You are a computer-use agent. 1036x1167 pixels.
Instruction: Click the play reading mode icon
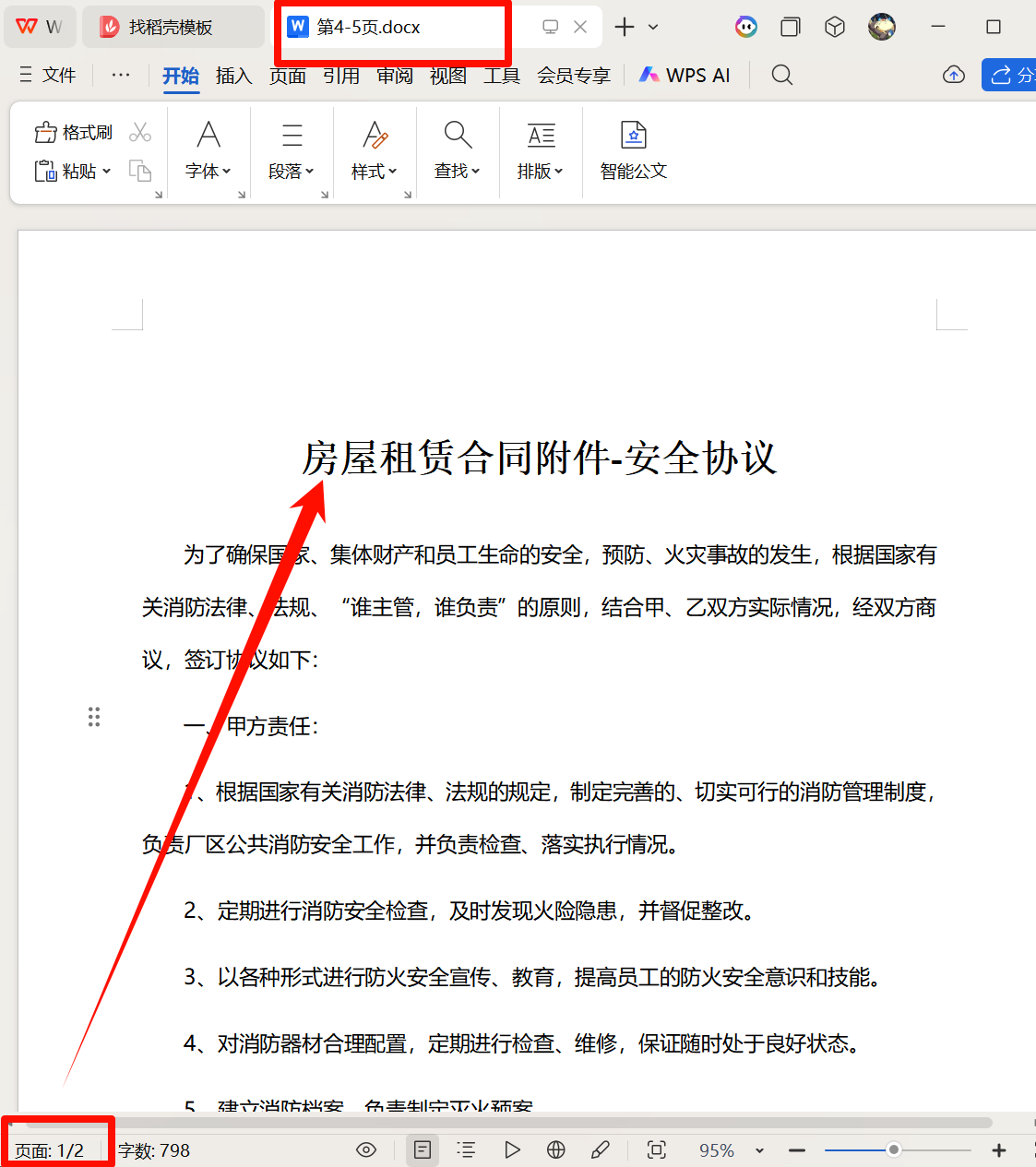coord(512,1149)
